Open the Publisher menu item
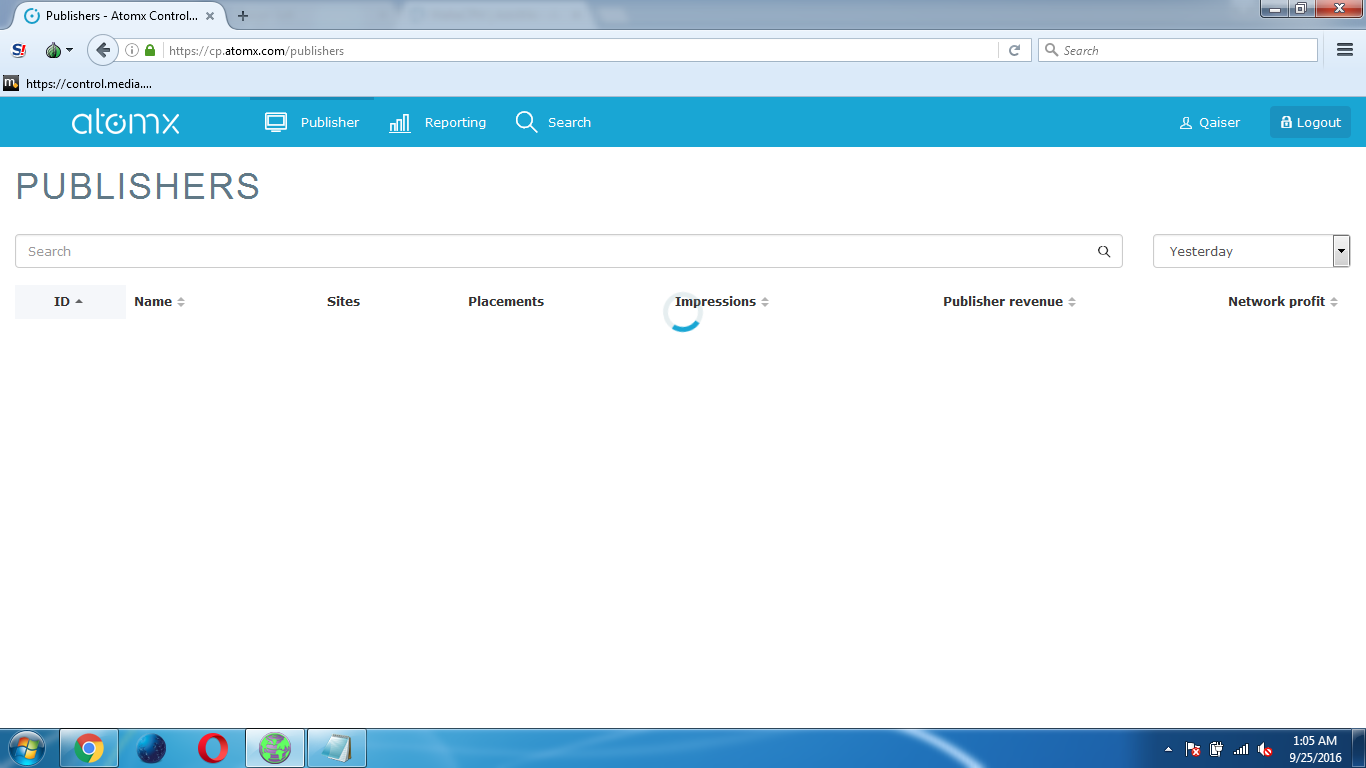This screenshot has height=768, width=1366. [312, 122]
